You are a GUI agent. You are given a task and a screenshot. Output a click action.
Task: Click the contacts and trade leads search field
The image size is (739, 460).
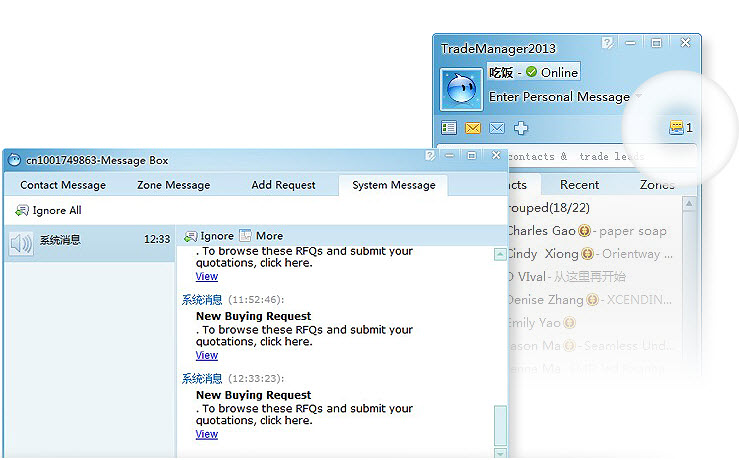pyautogui.click(x=600, y=157)
